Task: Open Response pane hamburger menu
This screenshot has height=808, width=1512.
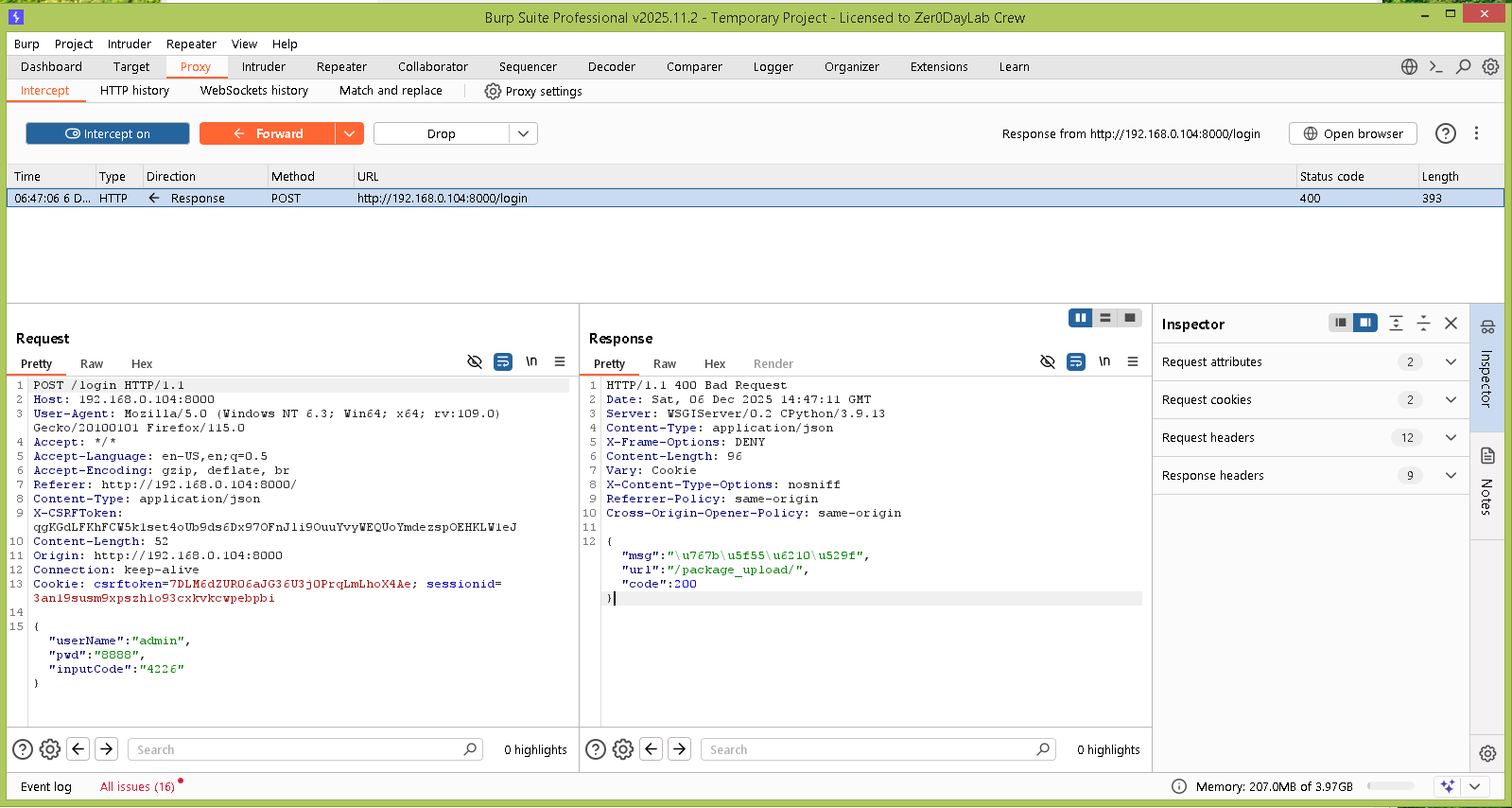Action: (x=1133, y=361)
